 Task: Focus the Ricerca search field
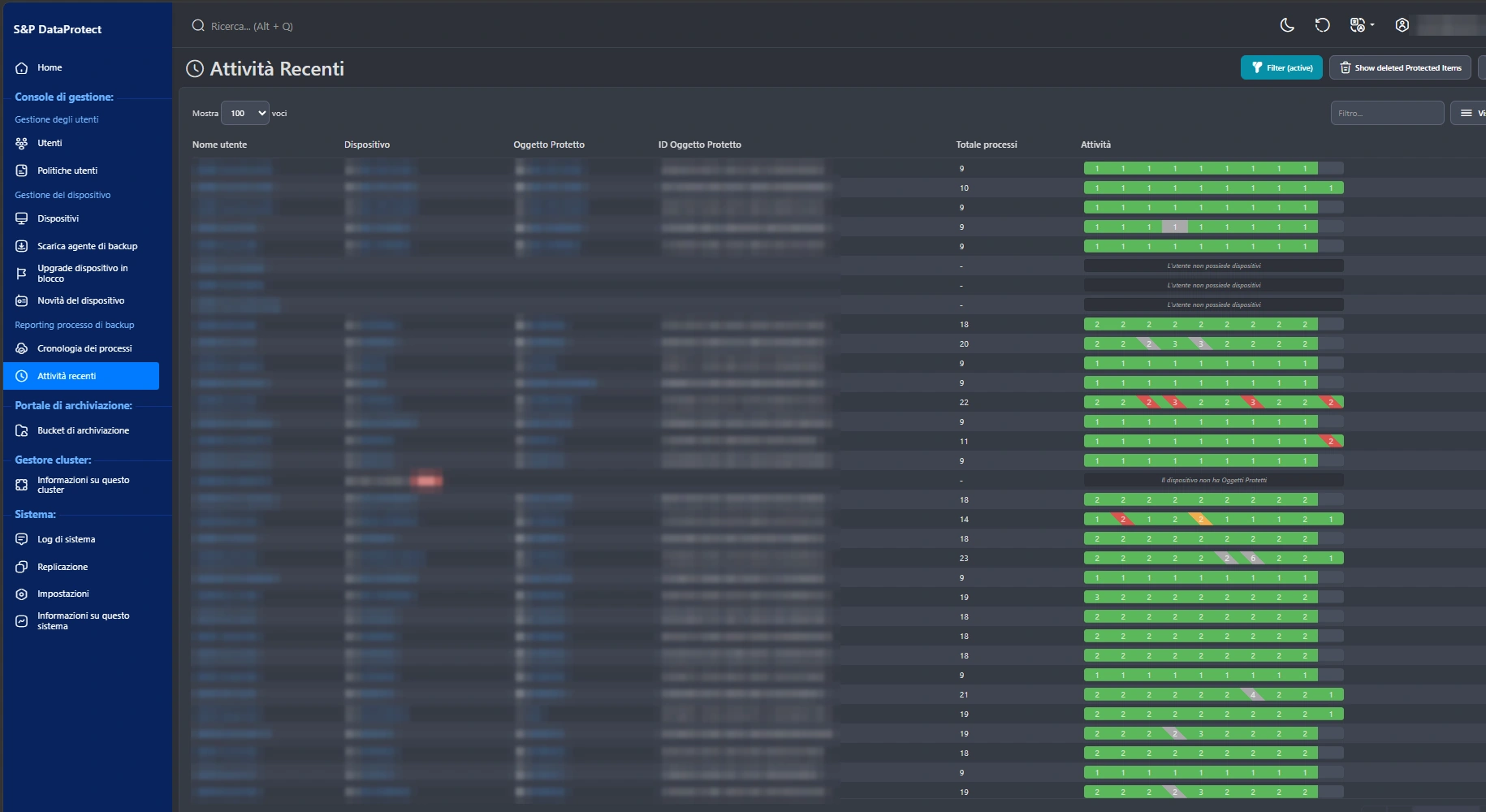[x=252, y=26]
